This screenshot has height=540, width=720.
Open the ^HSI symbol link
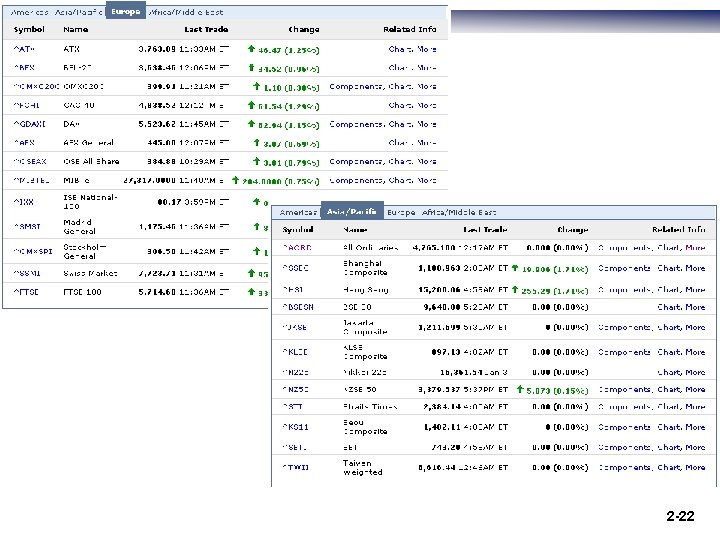click(292, 290)
